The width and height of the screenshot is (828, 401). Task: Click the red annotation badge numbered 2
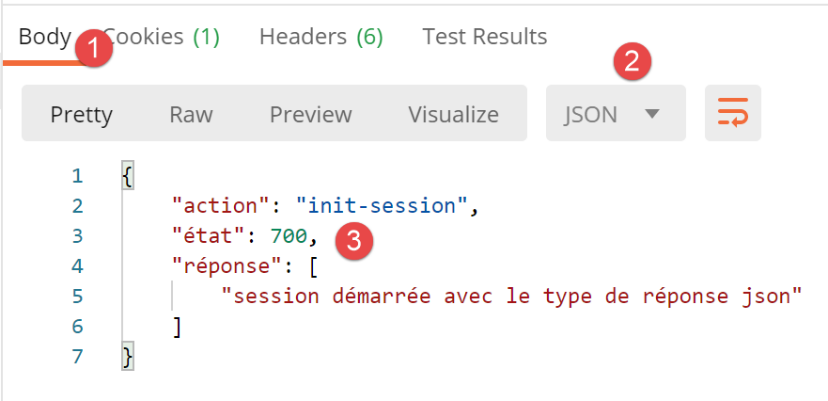coord(630,61)
